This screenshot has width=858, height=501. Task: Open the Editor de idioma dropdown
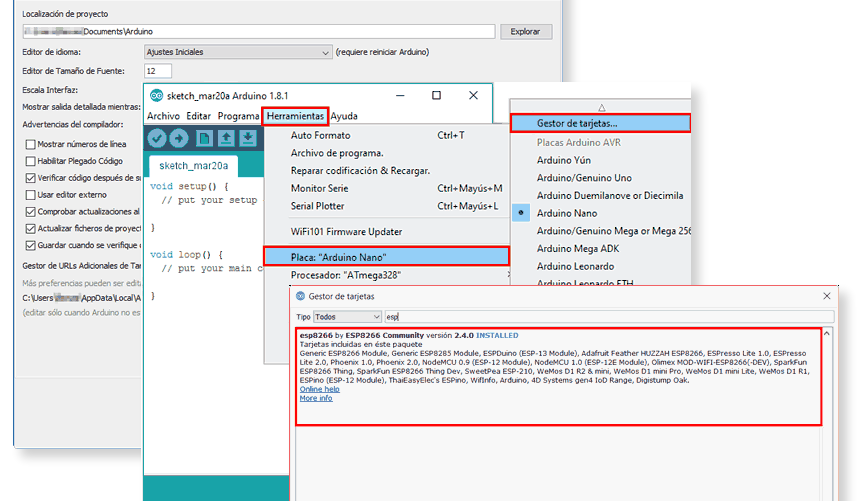[x=238, y=52]
